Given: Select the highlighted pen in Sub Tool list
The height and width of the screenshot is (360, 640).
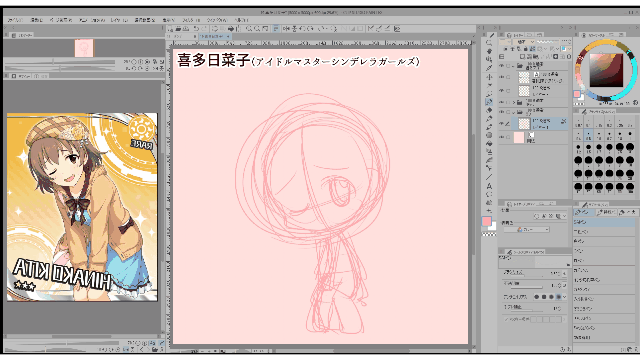Looking at the screenshot, I should click(604, 222).
